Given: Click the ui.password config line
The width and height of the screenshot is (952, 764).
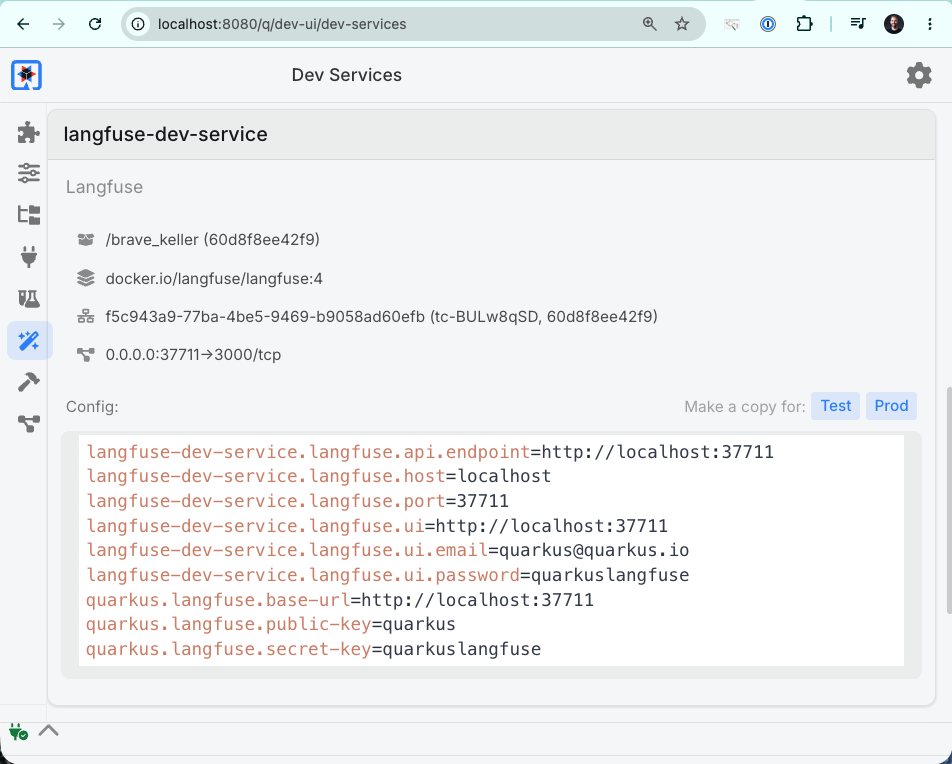Looking at the screenshot, I should pos(387,575).
